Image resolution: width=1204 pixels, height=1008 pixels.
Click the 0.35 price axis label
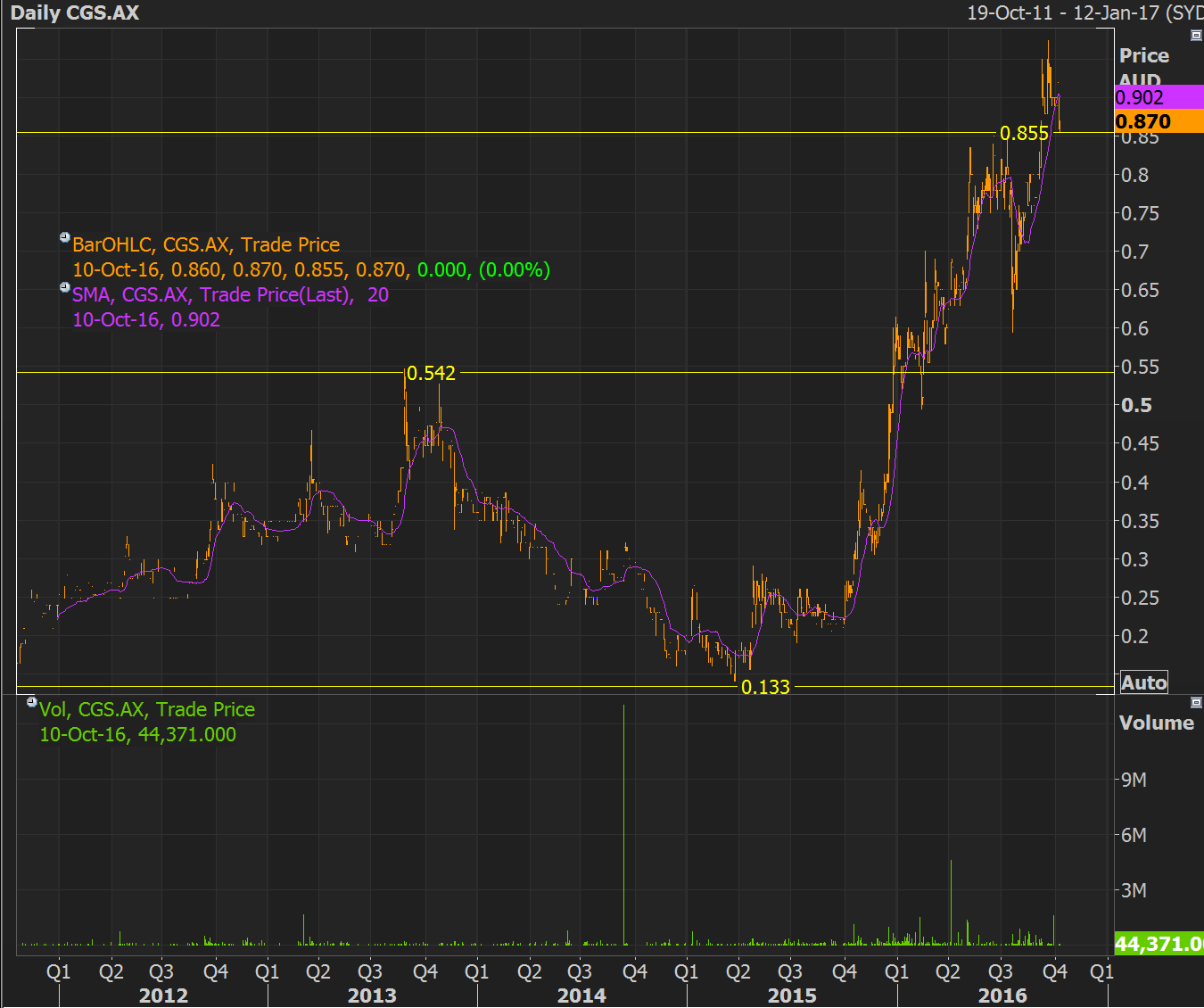tap(1141, 521)
